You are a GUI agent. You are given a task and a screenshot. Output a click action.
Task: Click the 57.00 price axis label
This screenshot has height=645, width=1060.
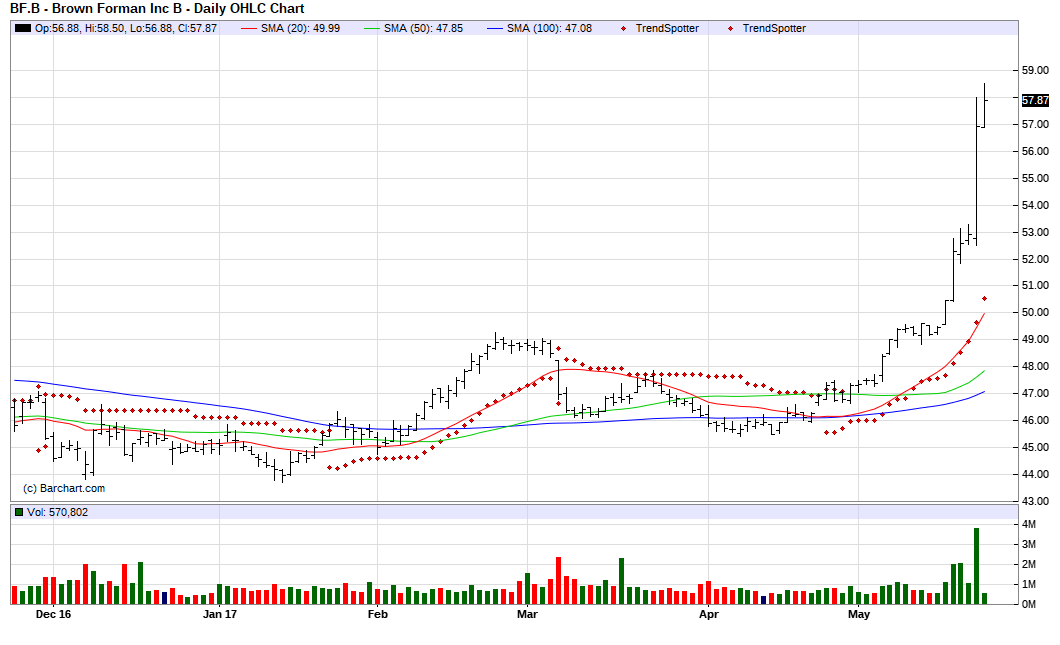click(x=1035, y=124)
